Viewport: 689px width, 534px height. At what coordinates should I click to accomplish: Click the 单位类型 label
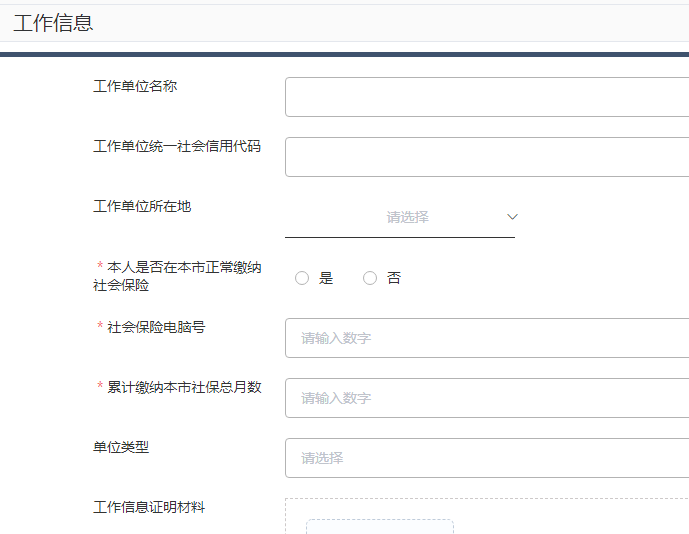coord(121,447)
